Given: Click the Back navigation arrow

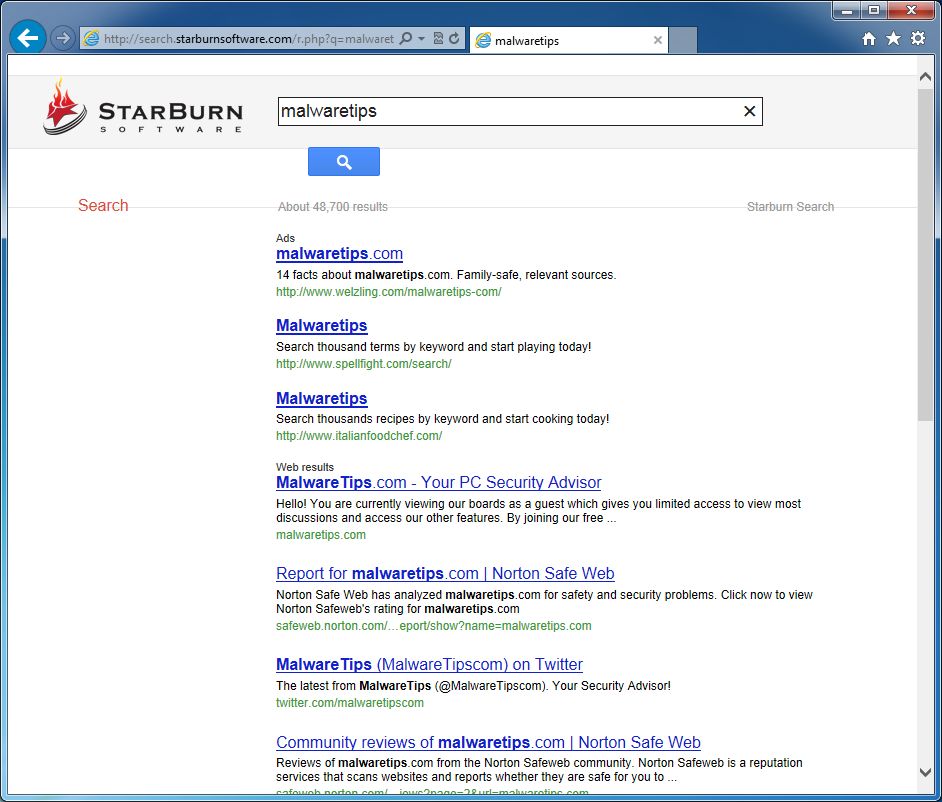Looking at the screenshot, I should point(26,37).
